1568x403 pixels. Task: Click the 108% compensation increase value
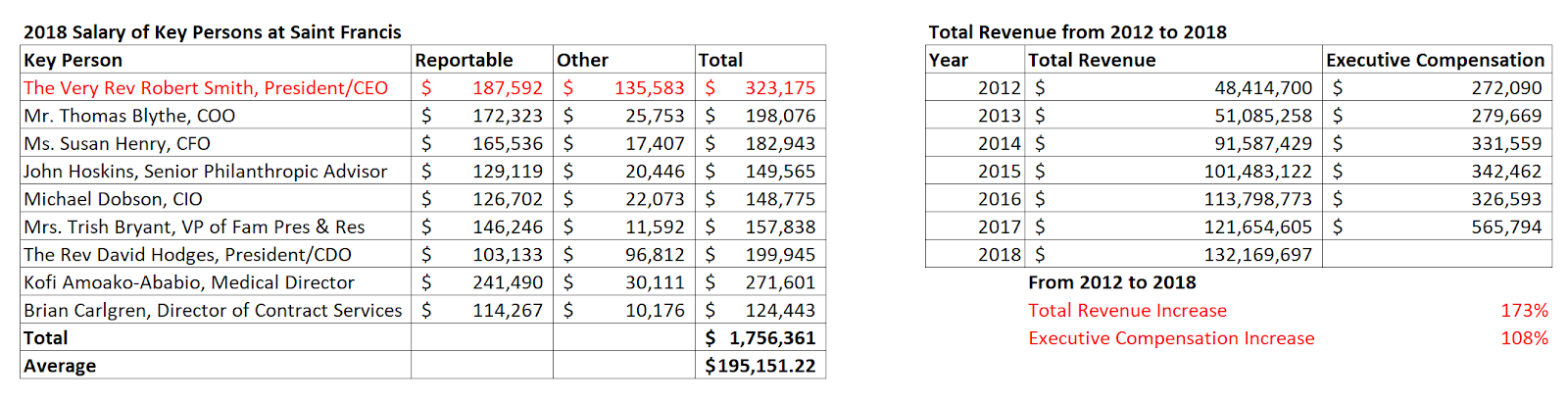point(1525,337)
